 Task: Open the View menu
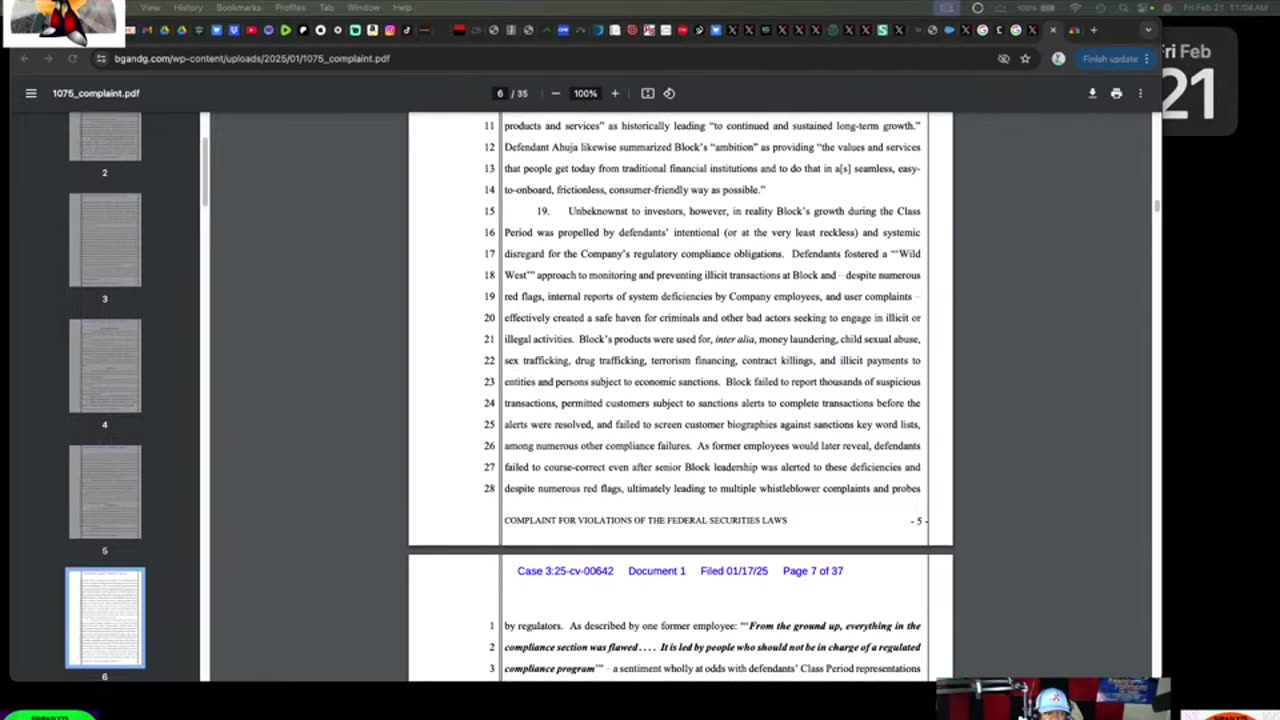[x=150, y=7]
